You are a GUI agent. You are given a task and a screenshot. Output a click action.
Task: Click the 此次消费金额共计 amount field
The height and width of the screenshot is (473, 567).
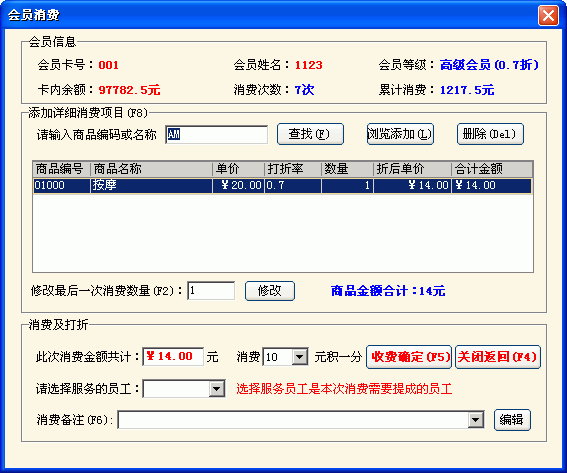click(x=173, y=357)
